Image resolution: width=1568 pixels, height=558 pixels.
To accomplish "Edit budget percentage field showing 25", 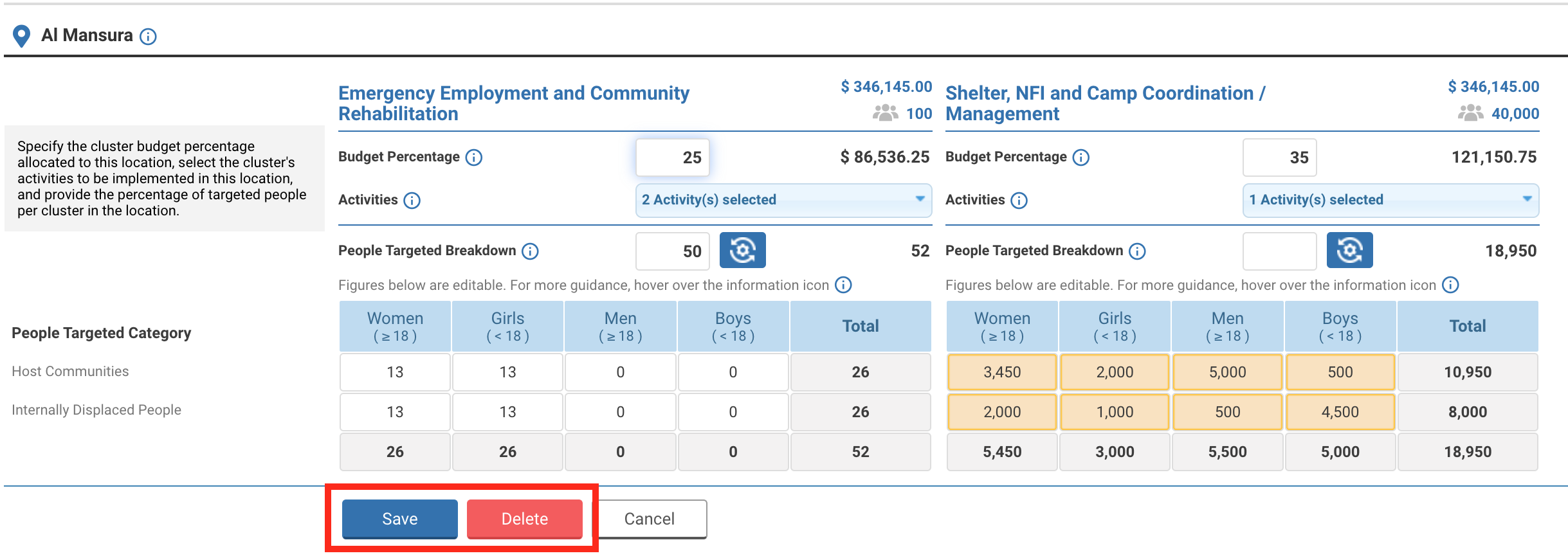I will 673,157.
